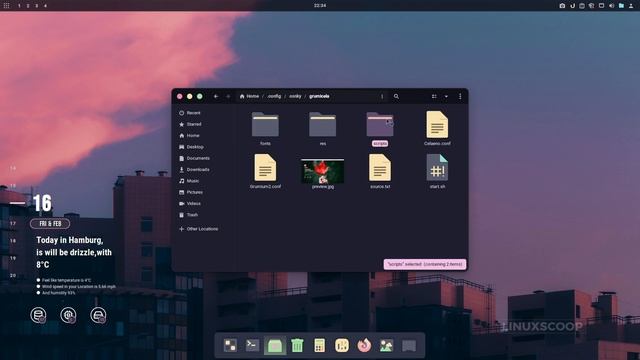The image size is (640, 360).
Task: Select the Celaeno.conf file
Action: click(437, 124)
